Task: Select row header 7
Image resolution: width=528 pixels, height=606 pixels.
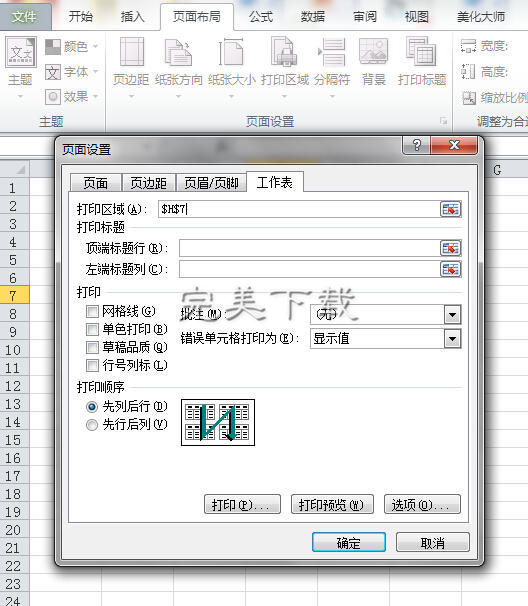Action: (14, 296)
